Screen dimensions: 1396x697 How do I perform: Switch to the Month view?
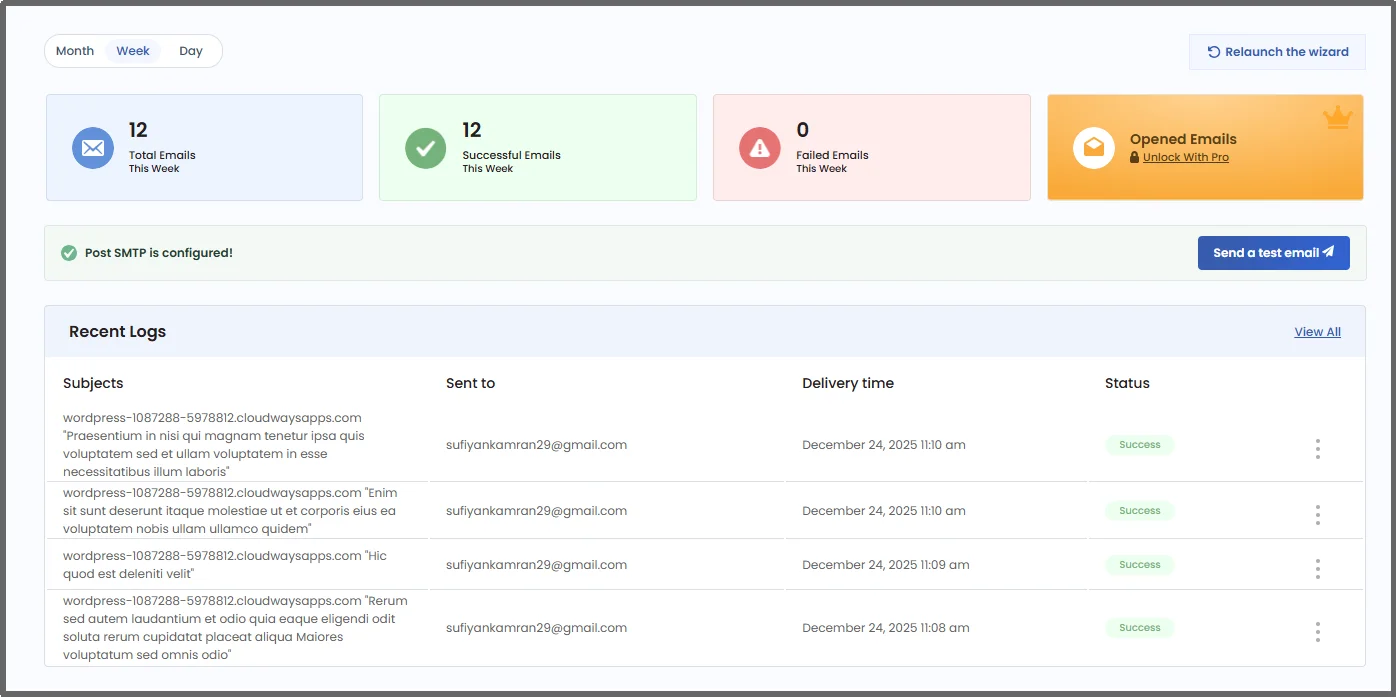[74, 50]
